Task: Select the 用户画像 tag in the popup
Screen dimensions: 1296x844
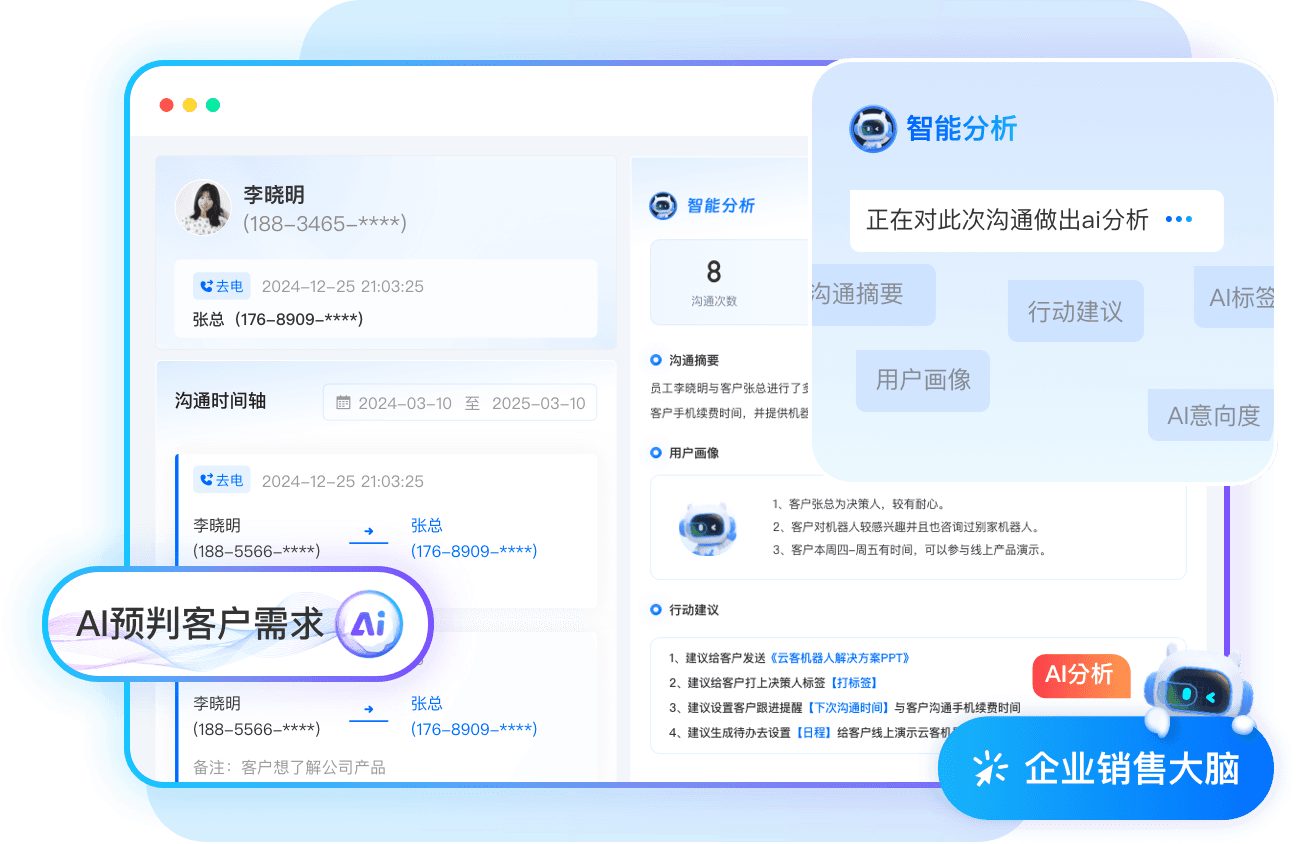Action: click(923, 380)
